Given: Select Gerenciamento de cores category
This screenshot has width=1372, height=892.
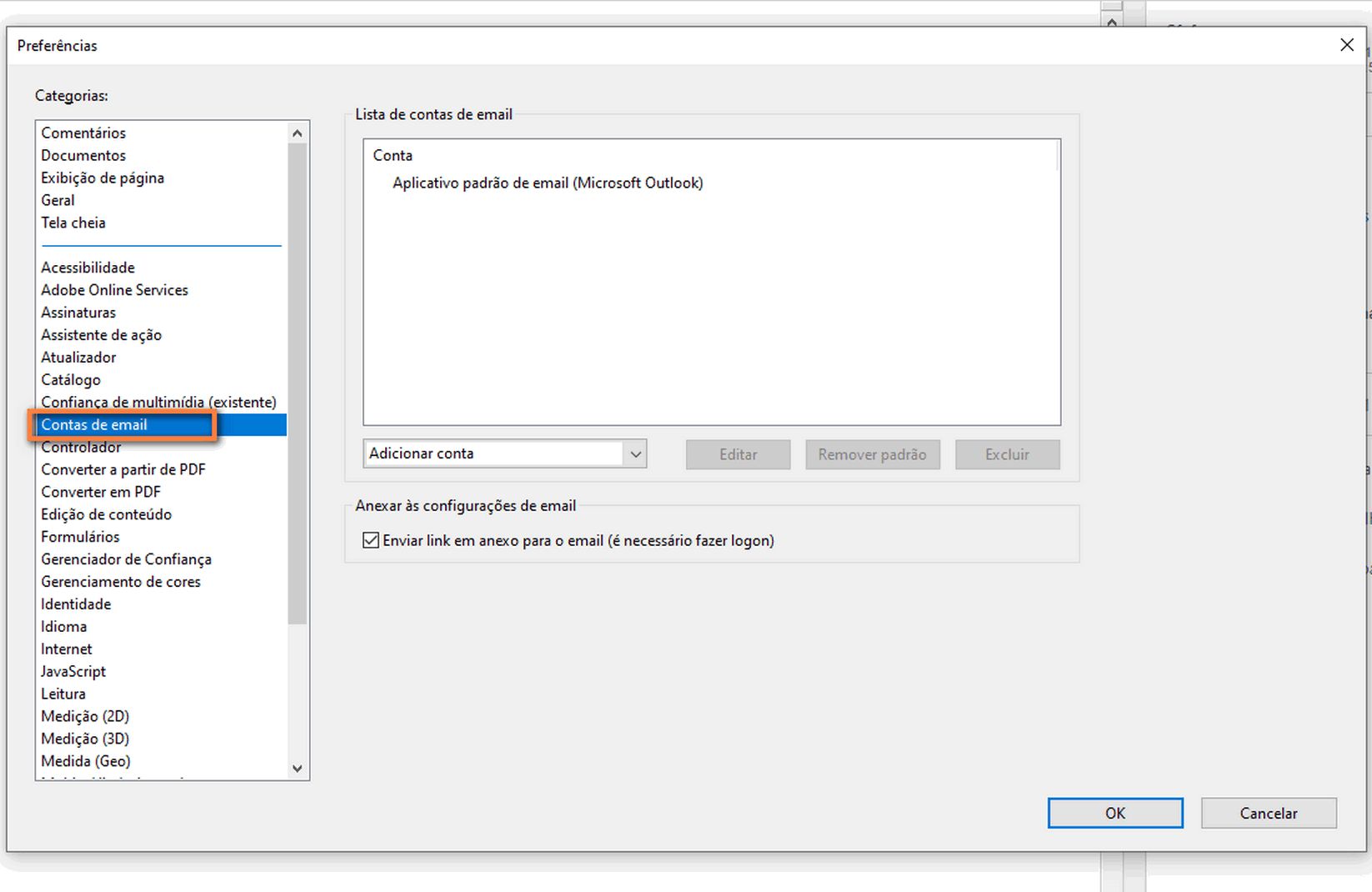Looking at the screenshot, I should pyautogui.click(x=121, y=583).
